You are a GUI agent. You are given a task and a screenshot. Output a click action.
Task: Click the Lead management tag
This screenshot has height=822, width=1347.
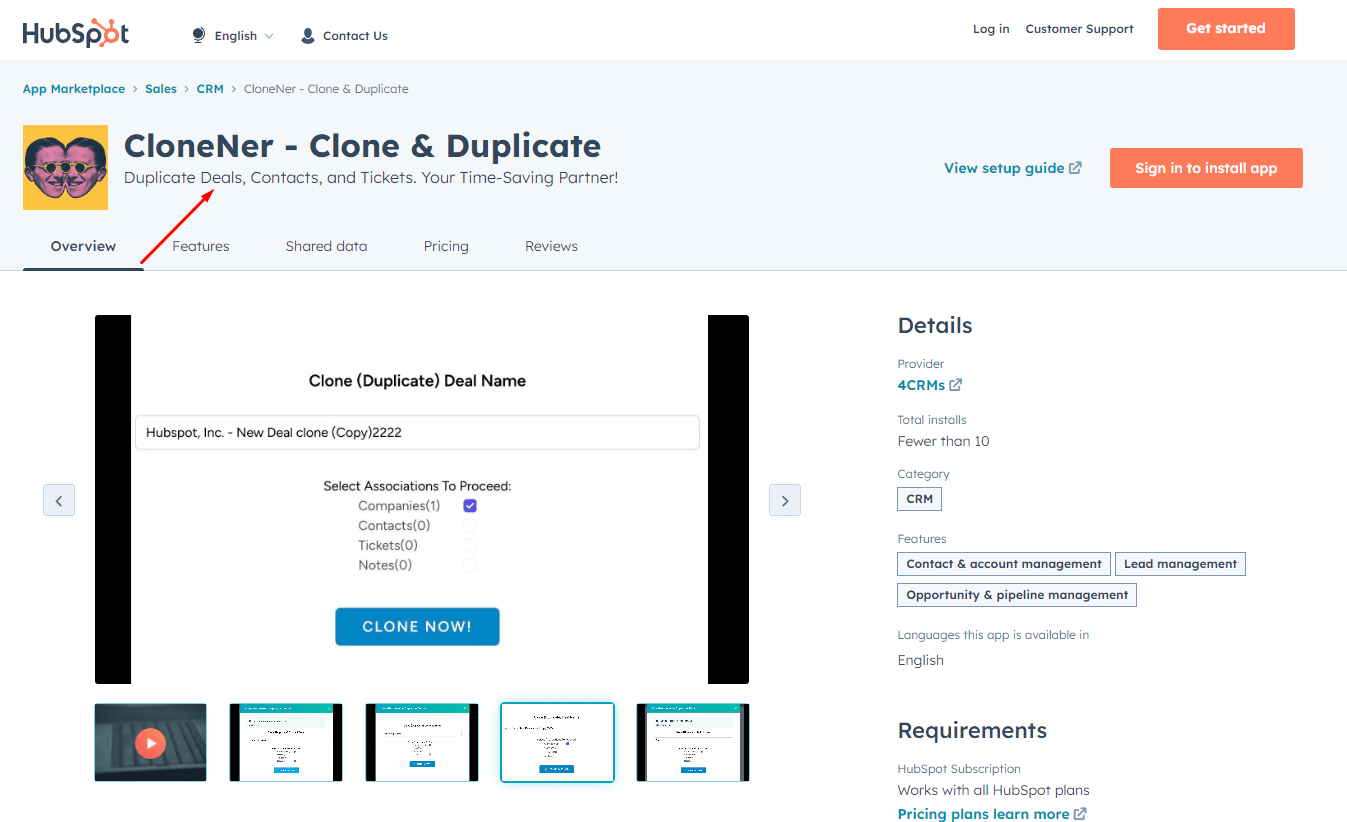[1180, 564]
